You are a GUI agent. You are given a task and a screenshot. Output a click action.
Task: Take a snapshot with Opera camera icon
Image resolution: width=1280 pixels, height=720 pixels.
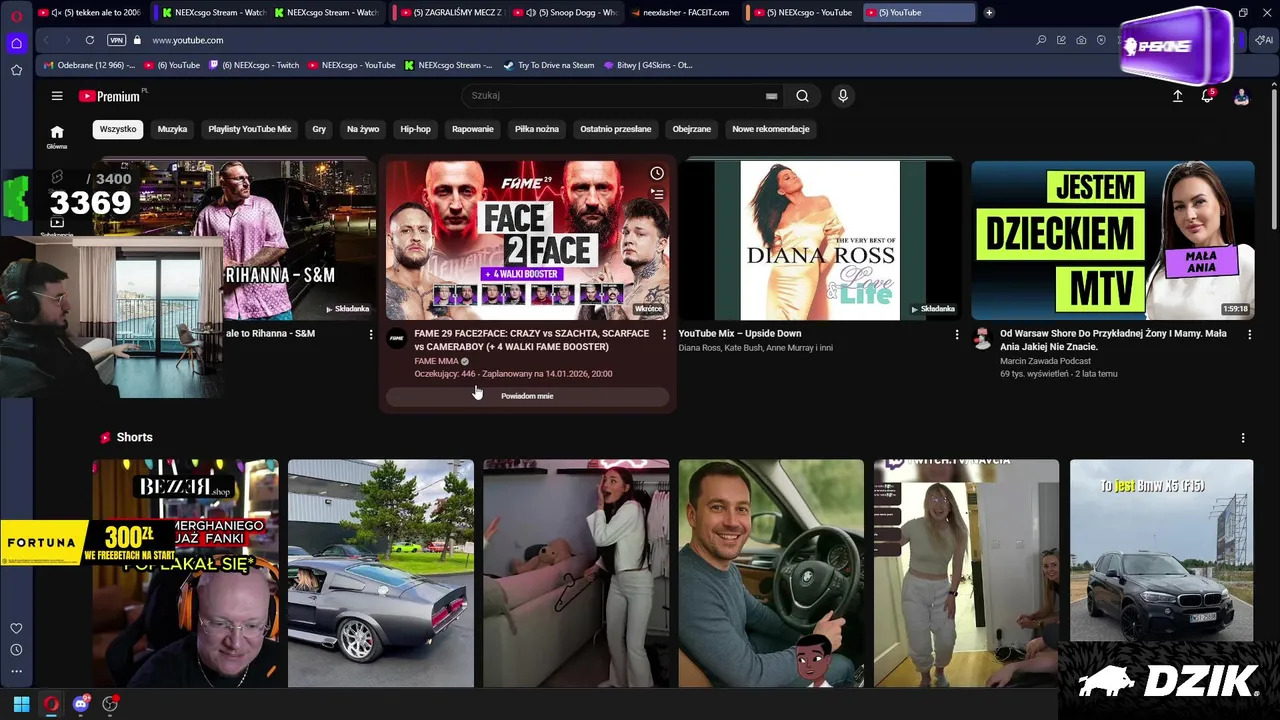pyautogui.click(x=1081, y=40)
